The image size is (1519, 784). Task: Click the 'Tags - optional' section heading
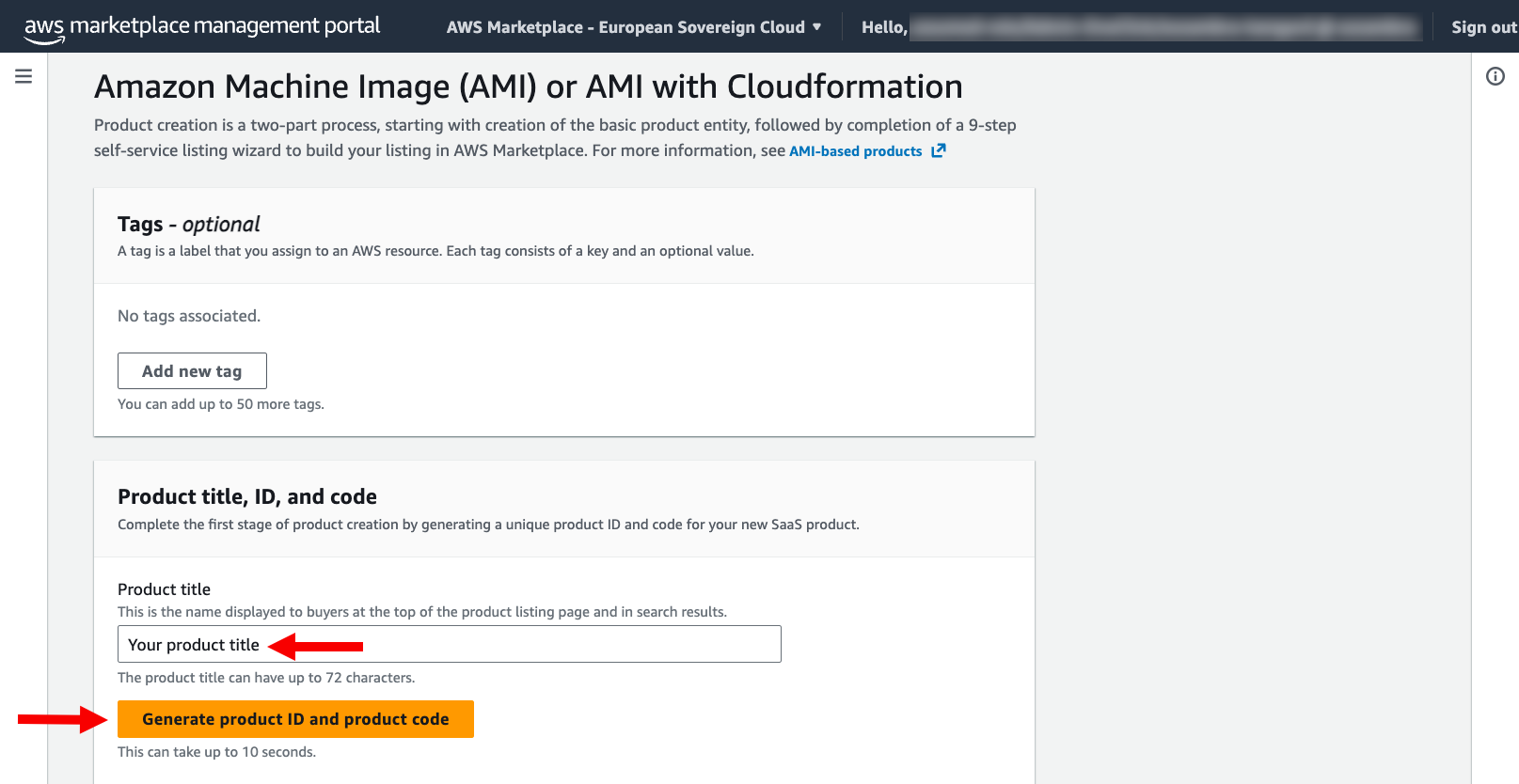pos(189,224)
